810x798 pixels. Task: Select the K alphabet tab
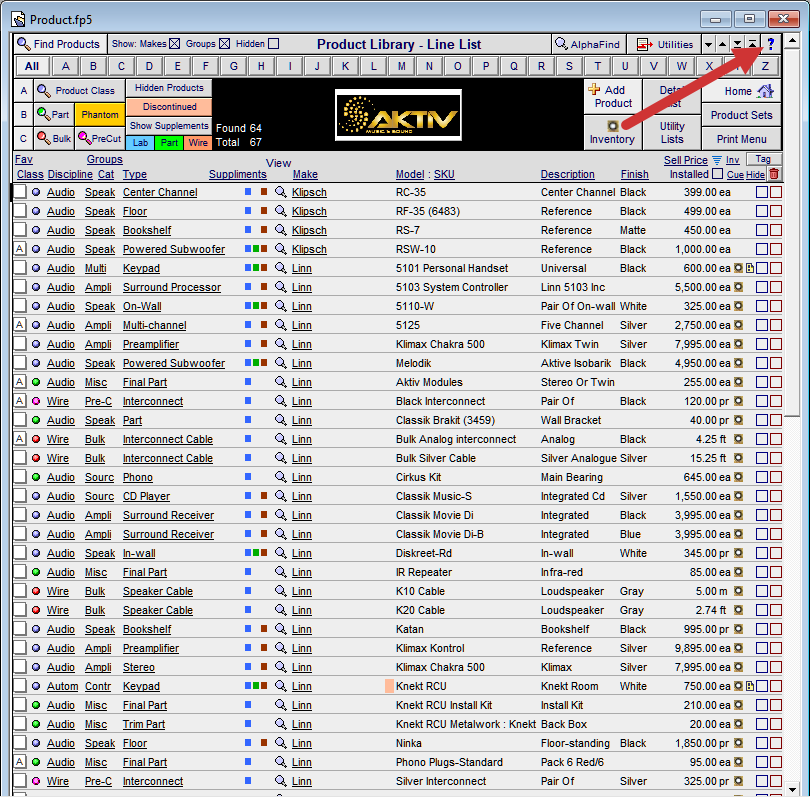(x=345, y=66)
